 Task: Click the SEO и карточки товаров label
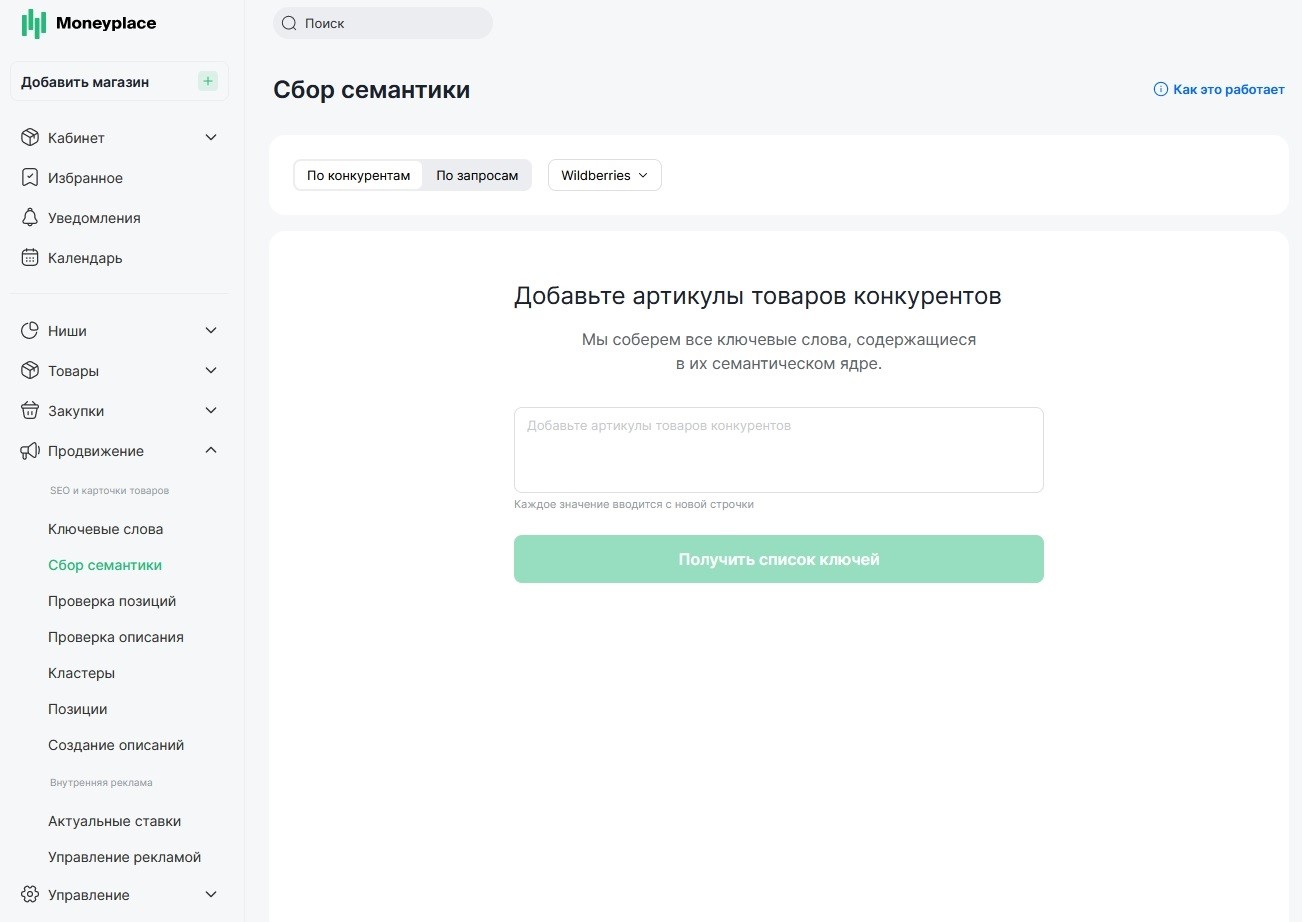(109, 491)
